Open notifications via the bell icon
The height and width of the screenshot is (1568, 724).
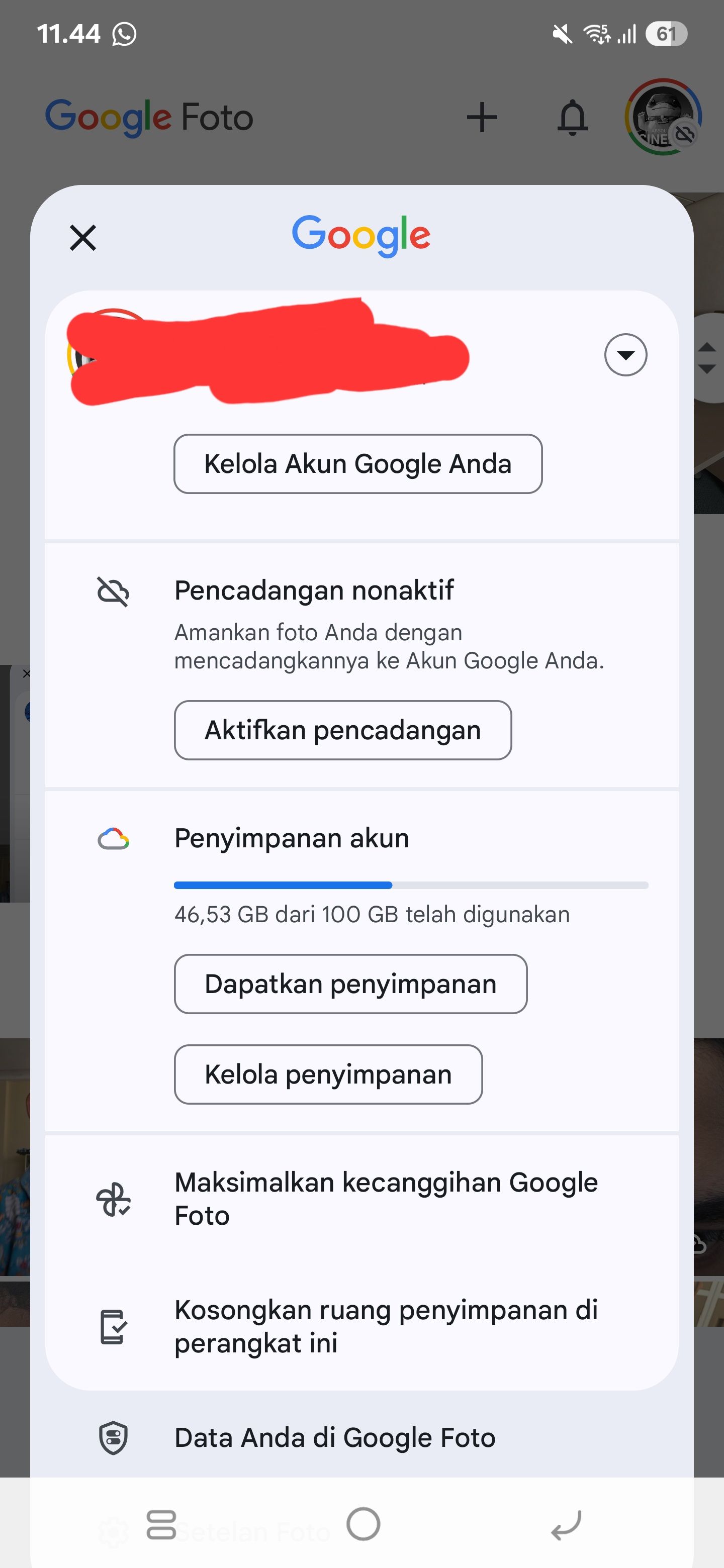point(572,117)
